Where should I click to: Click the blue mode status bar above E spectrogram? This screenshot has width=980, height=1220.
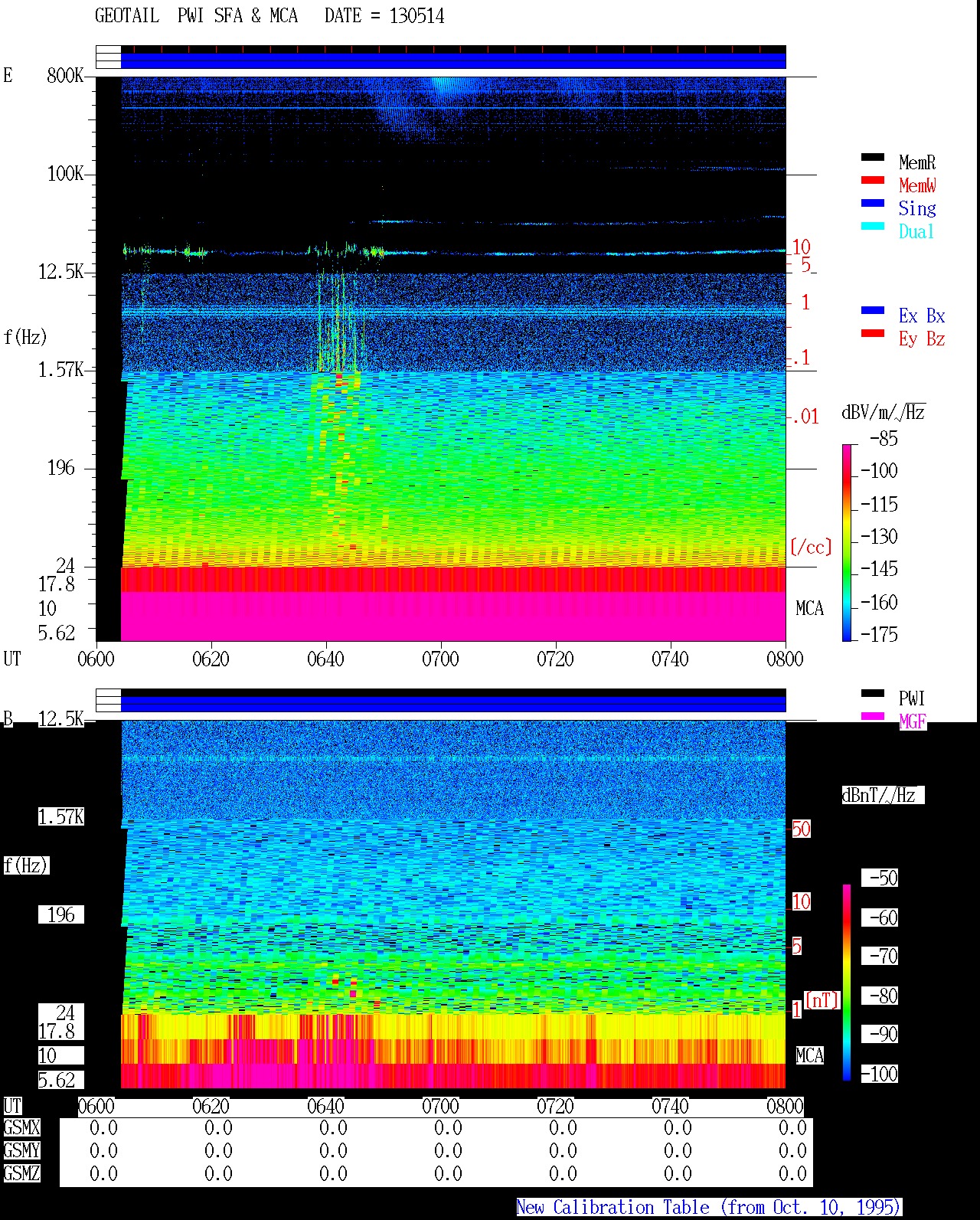tap(453, 61)
